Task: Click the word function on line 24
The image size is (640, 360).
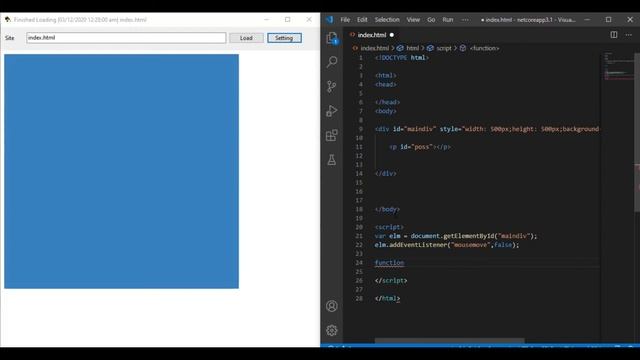Action: pos(389,262)
